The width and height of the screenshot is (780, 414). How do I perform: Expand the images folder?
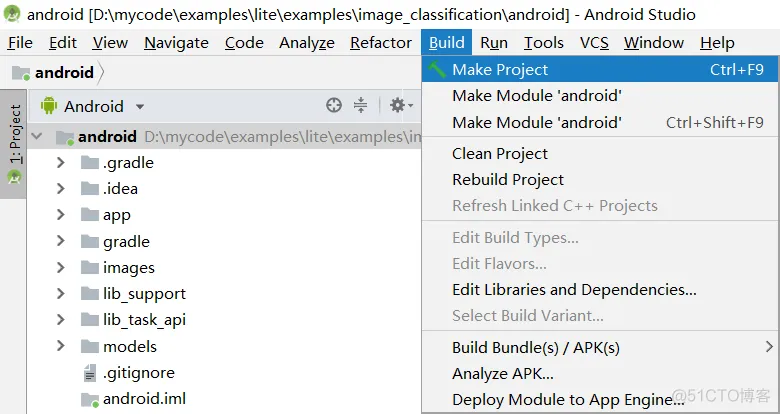point(61,267)
